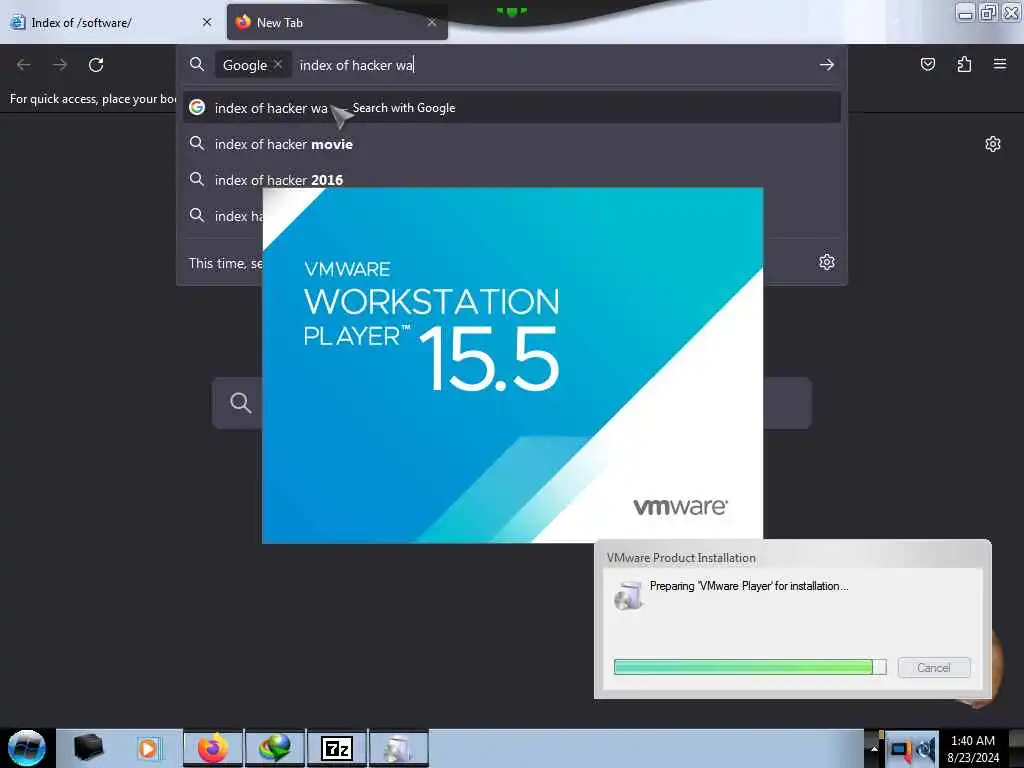Click the bookmarks toolbar quick access text
Viewport: 1024px width, 768px height.
93,99
